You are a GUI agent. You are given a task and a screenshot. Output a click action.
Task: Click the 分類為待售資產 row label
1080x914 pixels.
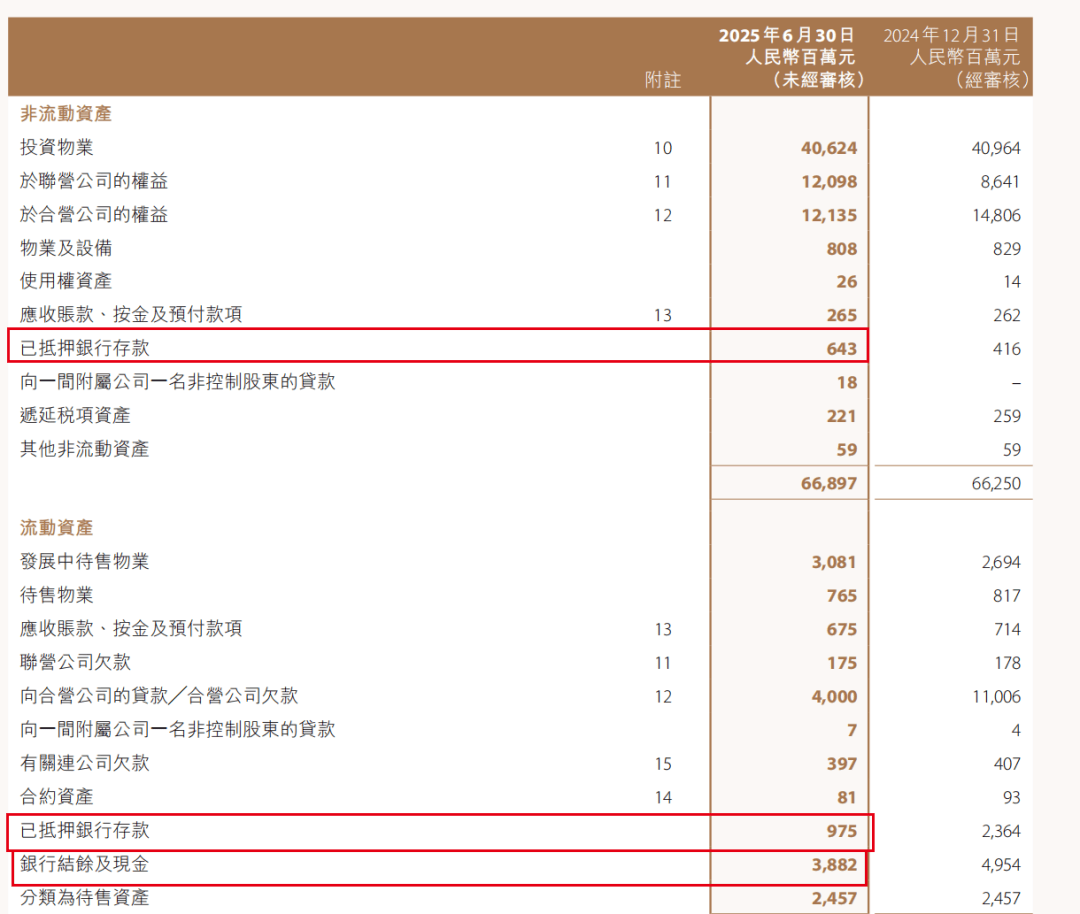coord(84,898)
